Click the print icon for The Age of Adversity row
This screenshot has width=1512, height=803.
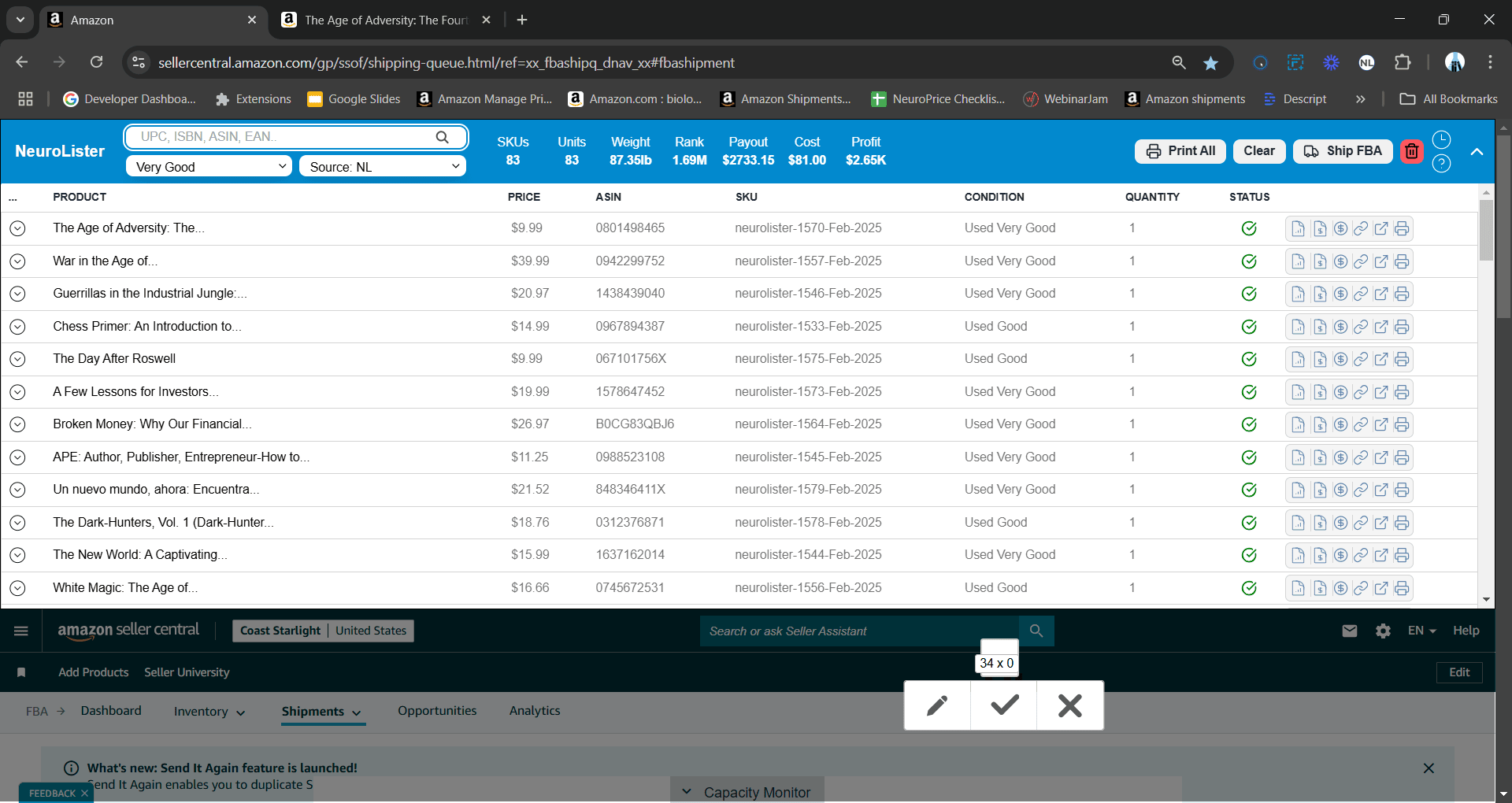pyautogui.click(x=1402, y=228)
